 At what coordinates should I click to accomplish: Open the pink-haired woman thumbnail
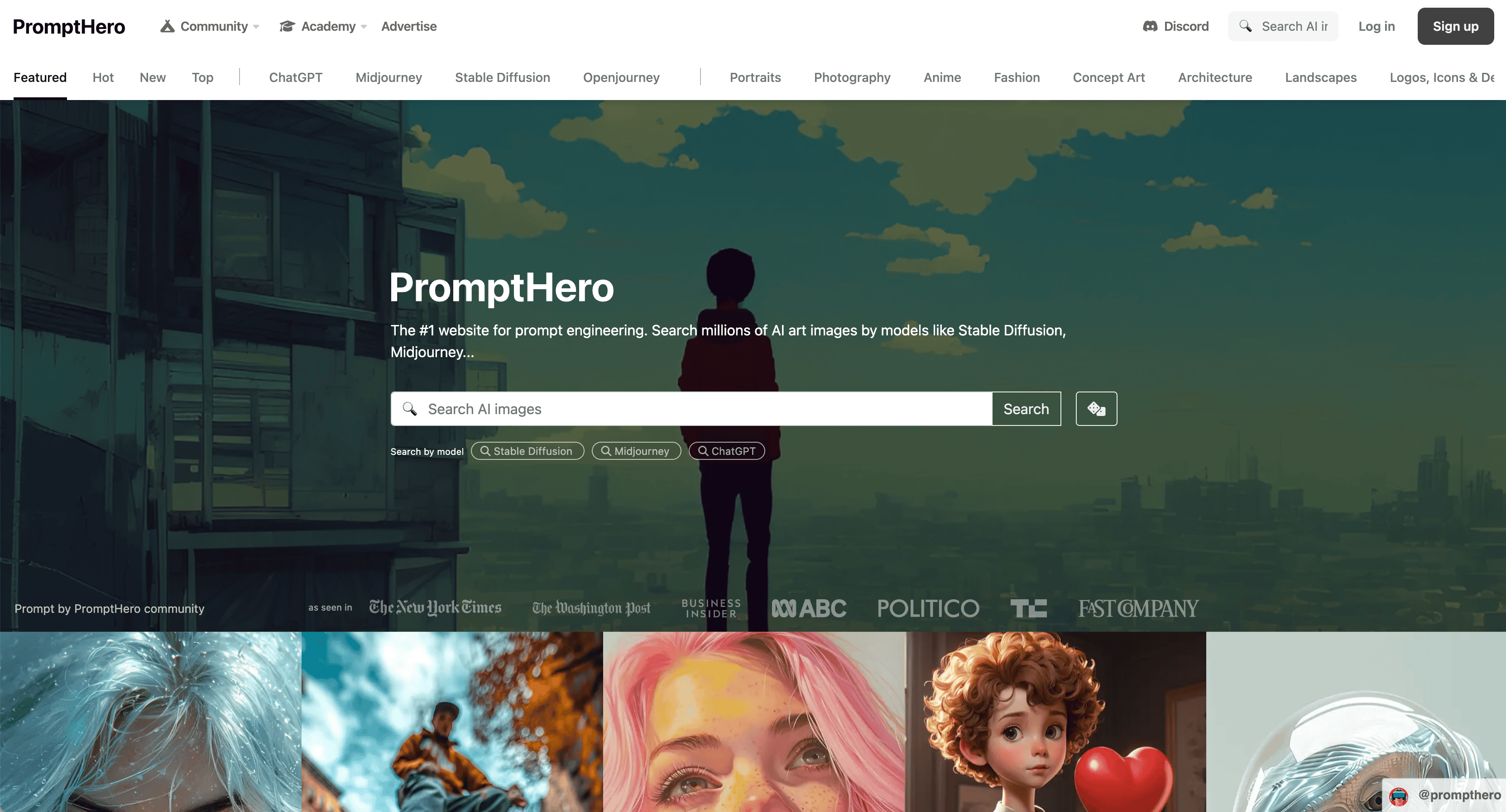754,721
